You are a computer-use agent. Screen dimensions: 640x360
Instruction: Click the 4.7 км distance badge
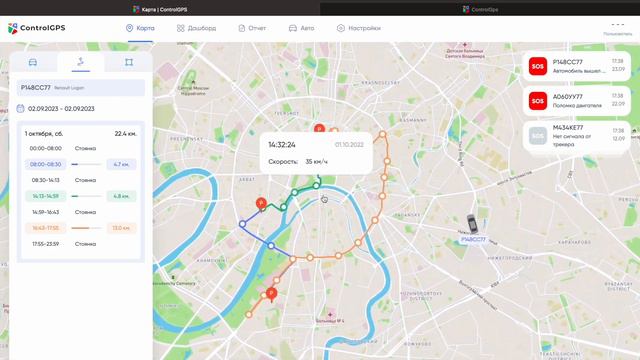pyautogui.click(x=121, y=164)
